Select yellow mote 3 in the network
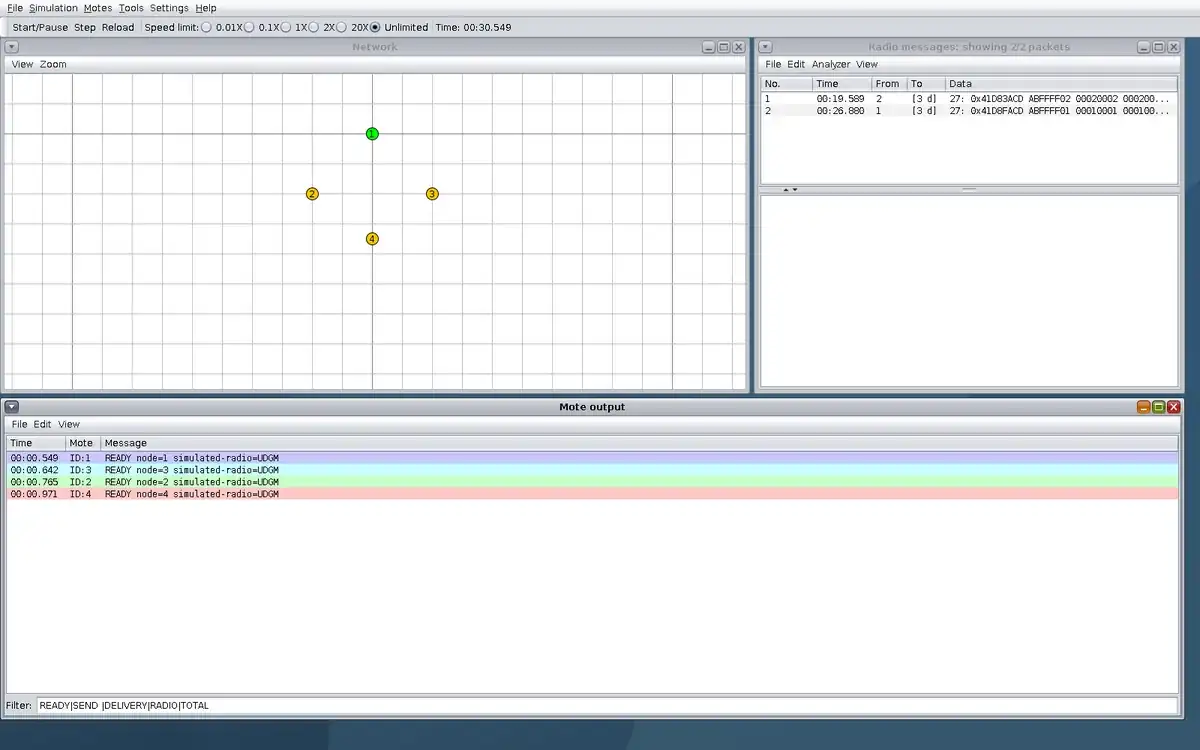This screenshot has height=750, width=1200. coord(432,194)
